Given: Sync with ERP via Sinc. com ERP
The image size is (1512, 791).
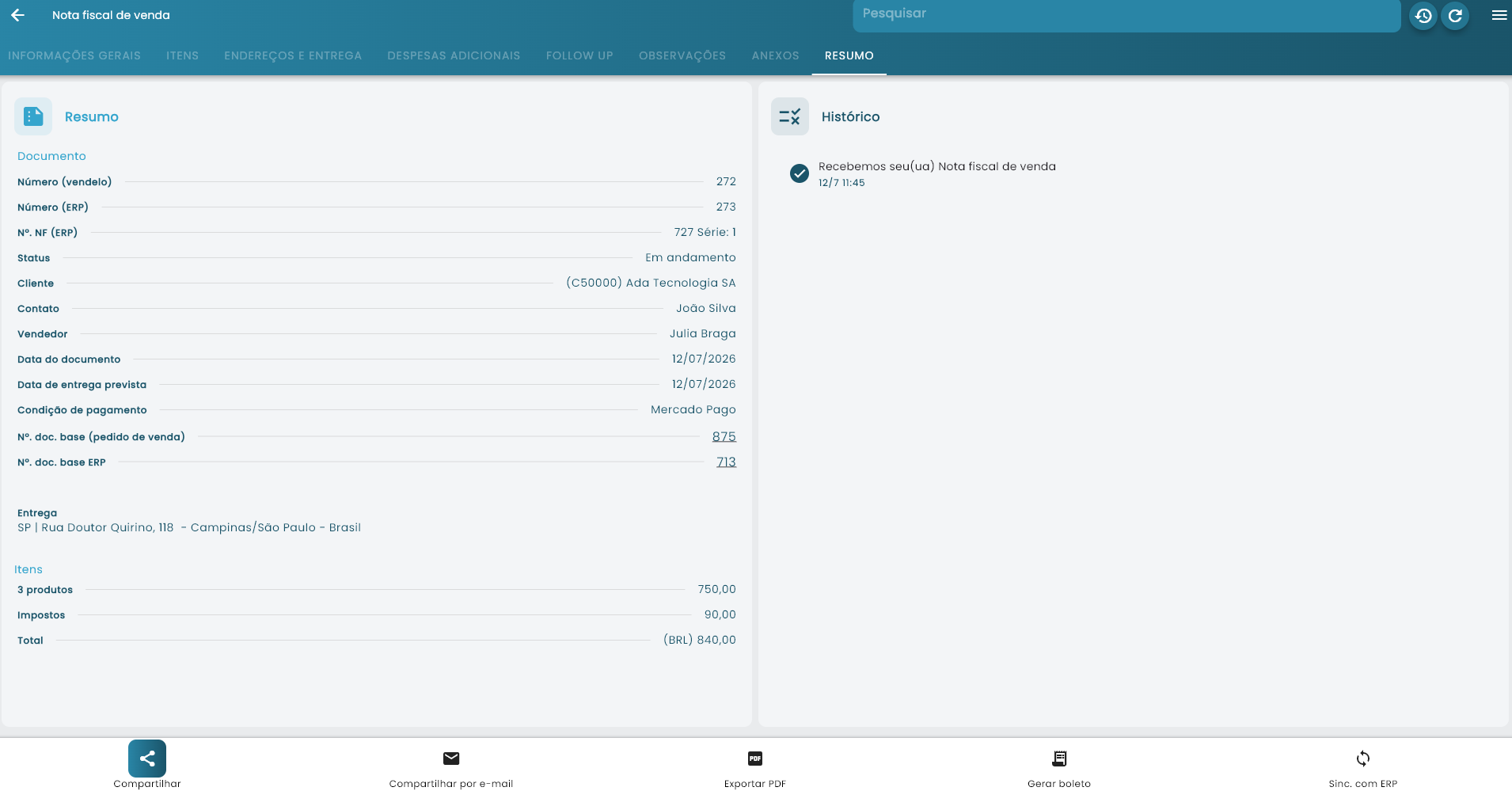Looking at the screenshot, I should pos(1363,759).
